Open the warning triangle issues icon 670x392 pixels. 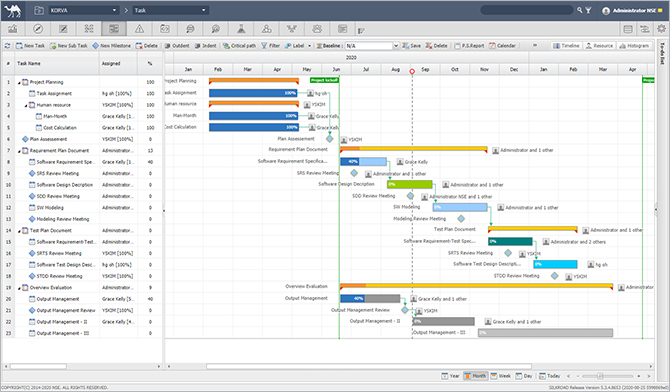[139, 29]
